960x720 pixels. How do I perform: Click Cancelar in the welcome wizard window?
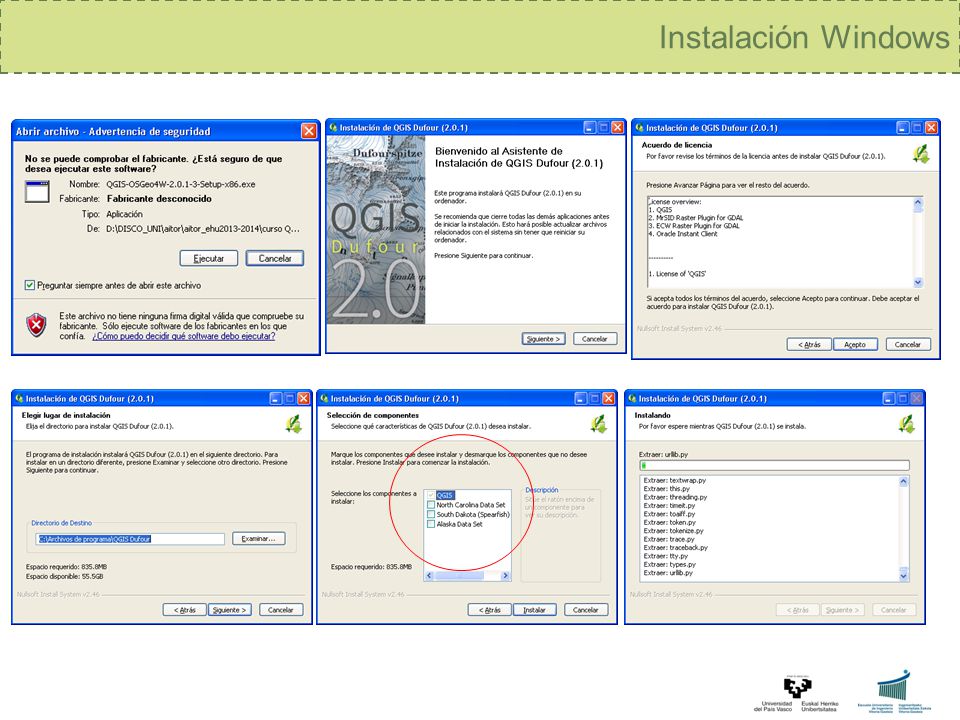(x=594, y=339)
